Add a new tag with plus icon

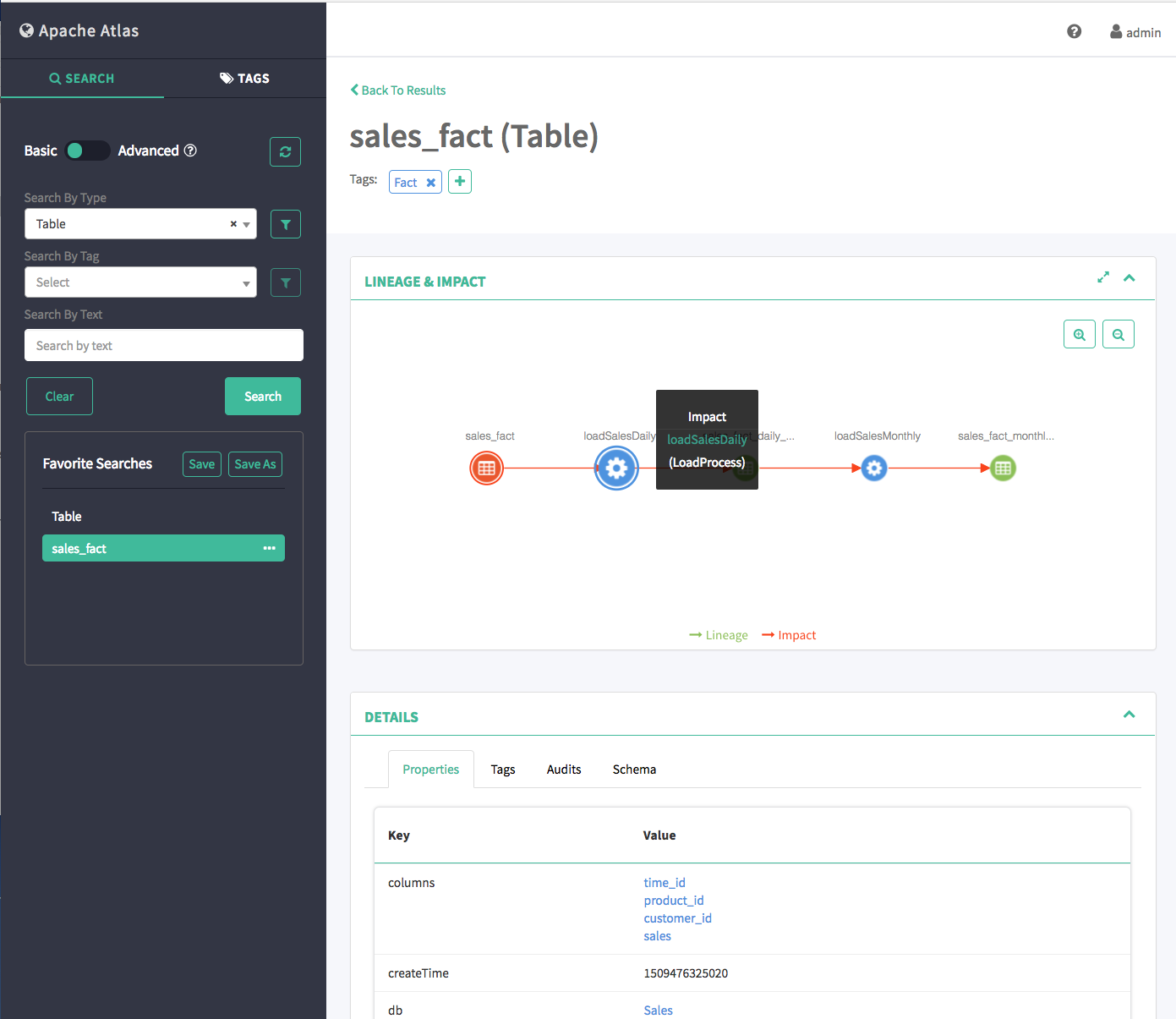pos(459,182)
